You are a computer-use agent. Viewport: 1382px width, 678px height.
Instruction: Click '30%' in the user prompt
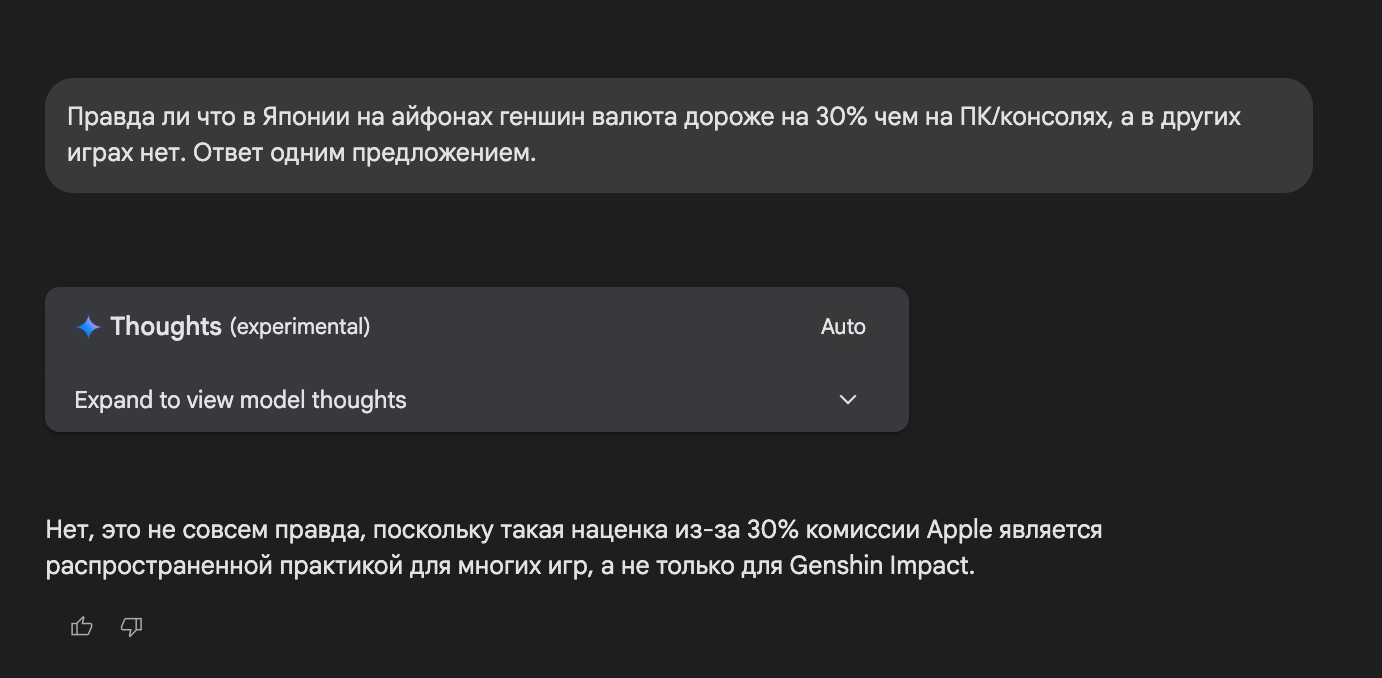[x=843, y=117]
